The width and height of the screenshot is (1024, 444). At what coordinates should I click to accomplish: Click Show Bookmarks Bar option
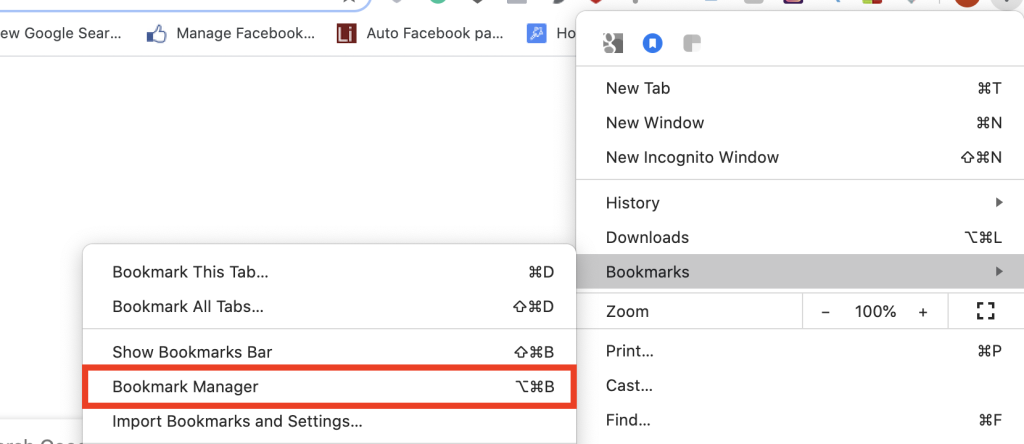328,353
